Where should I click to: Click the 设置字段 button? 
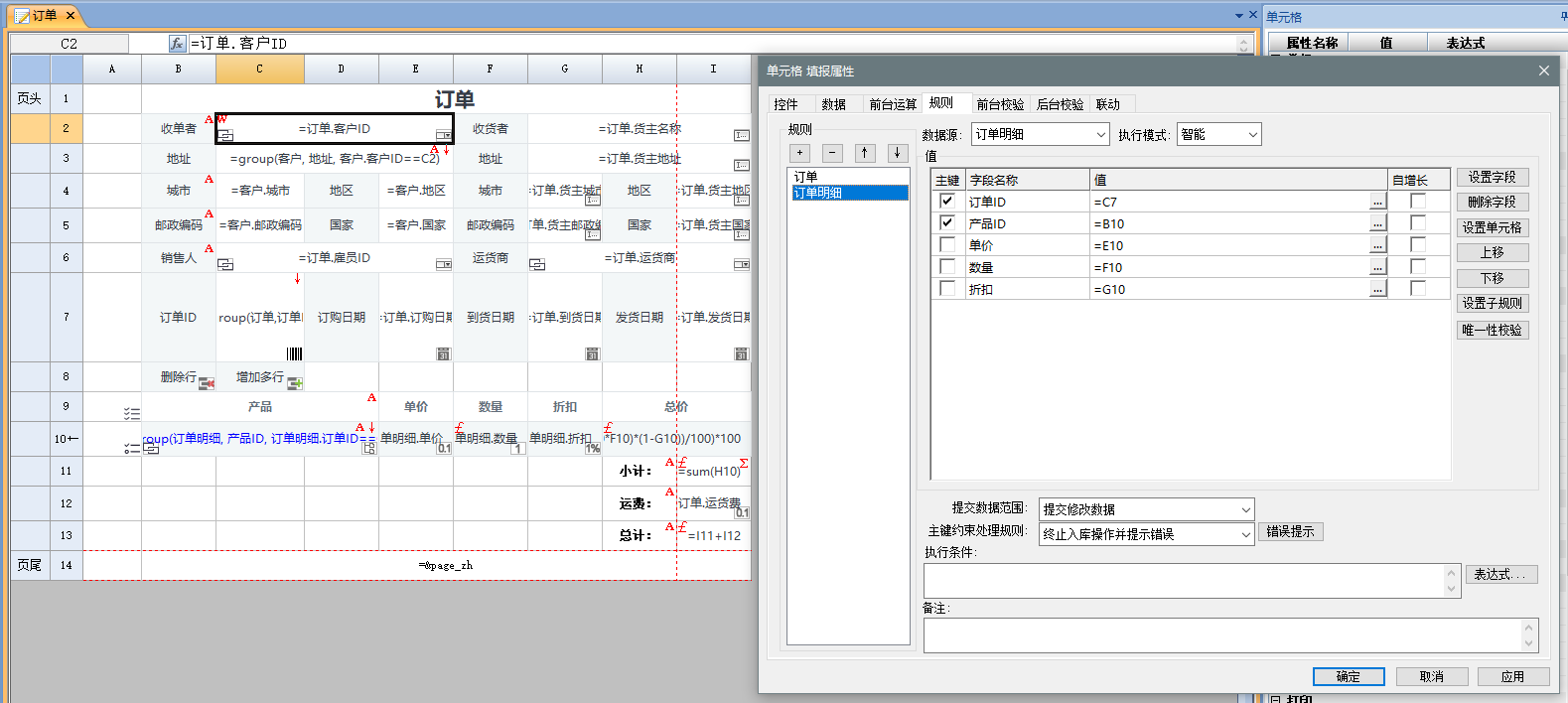tap(1492, 177)
